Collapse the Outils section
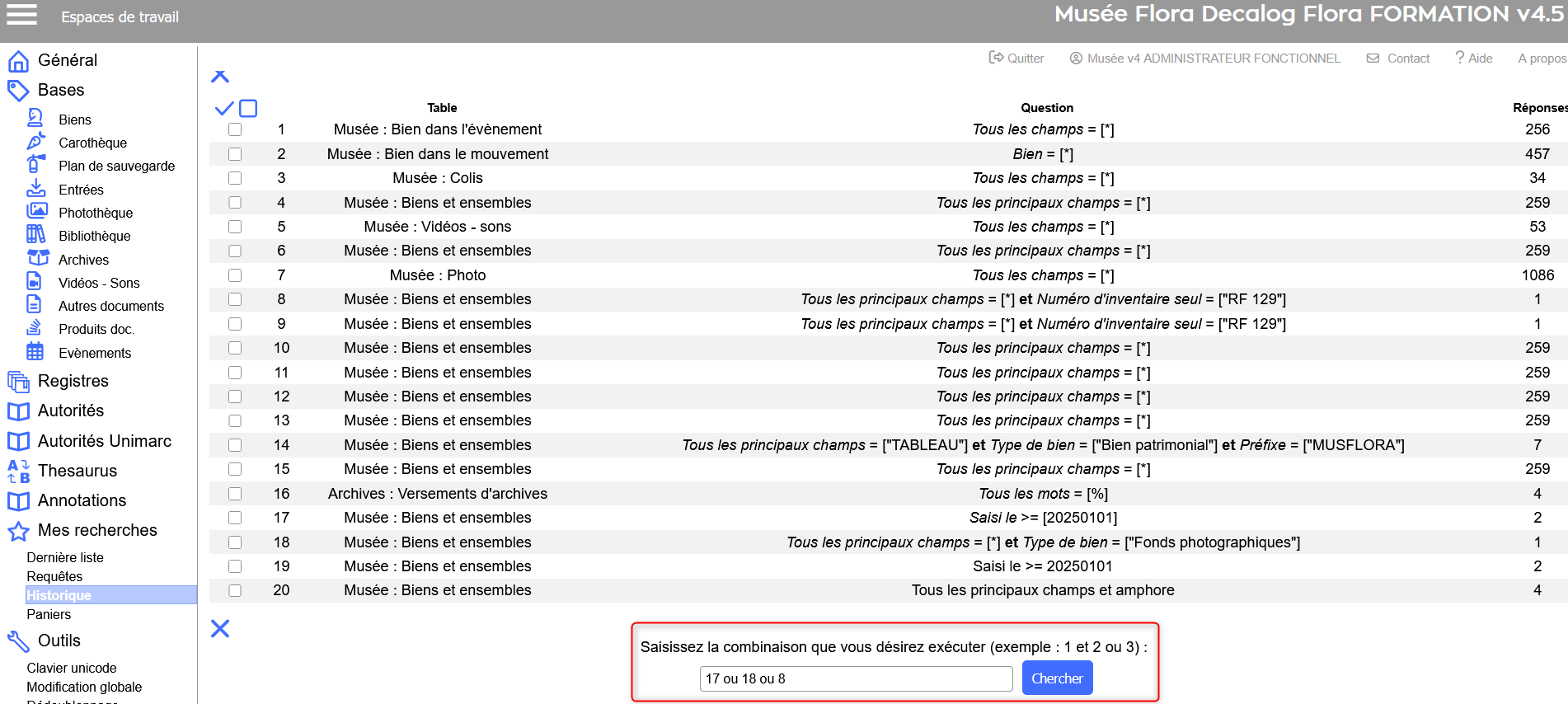This screenshot has height=704, width=1568. click(x=59, y=641)
